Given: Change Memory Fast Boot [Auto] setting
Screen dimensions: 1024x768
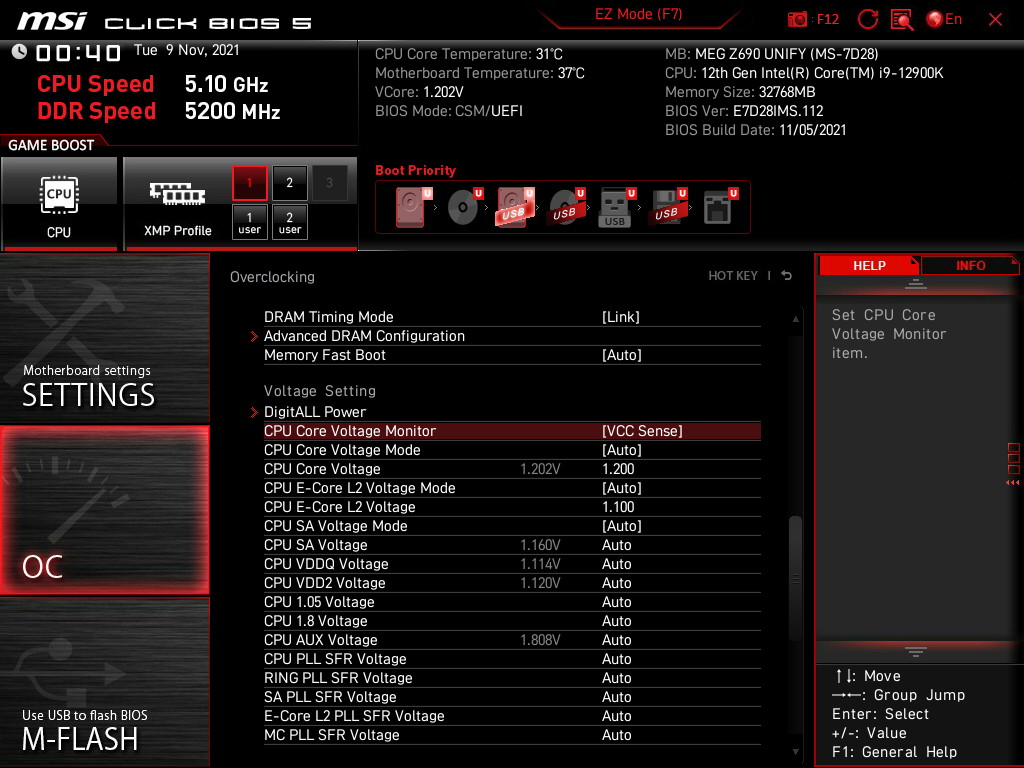Looking at the screenshot, I should 622,355.
